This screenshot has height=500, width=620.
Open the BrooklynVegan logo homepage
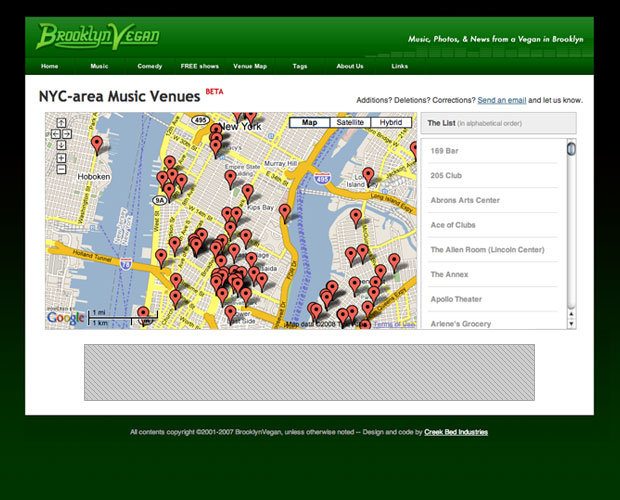click(x=98, y=36)
